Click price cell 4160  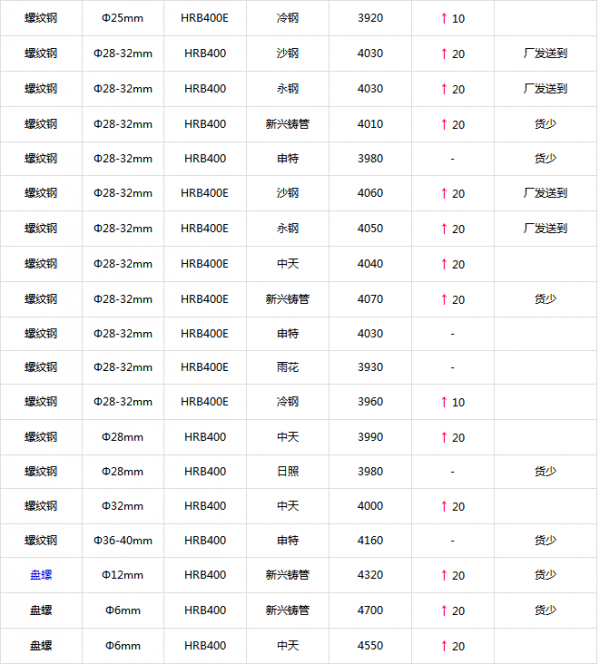point(370,540)
